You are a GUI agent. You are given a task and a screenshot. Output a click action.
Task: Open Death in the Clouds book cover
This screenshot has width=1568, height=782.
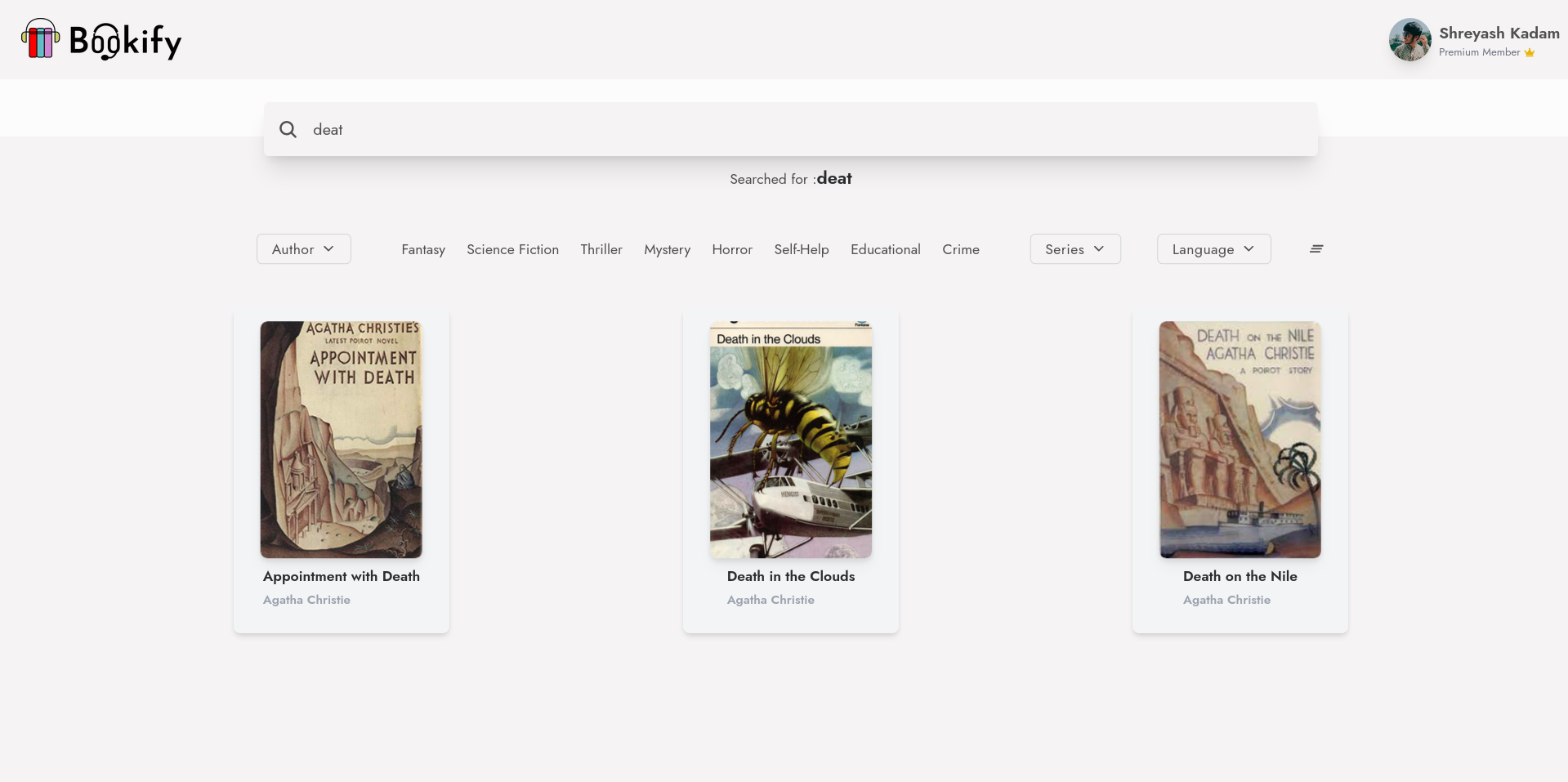click(791, 440)
